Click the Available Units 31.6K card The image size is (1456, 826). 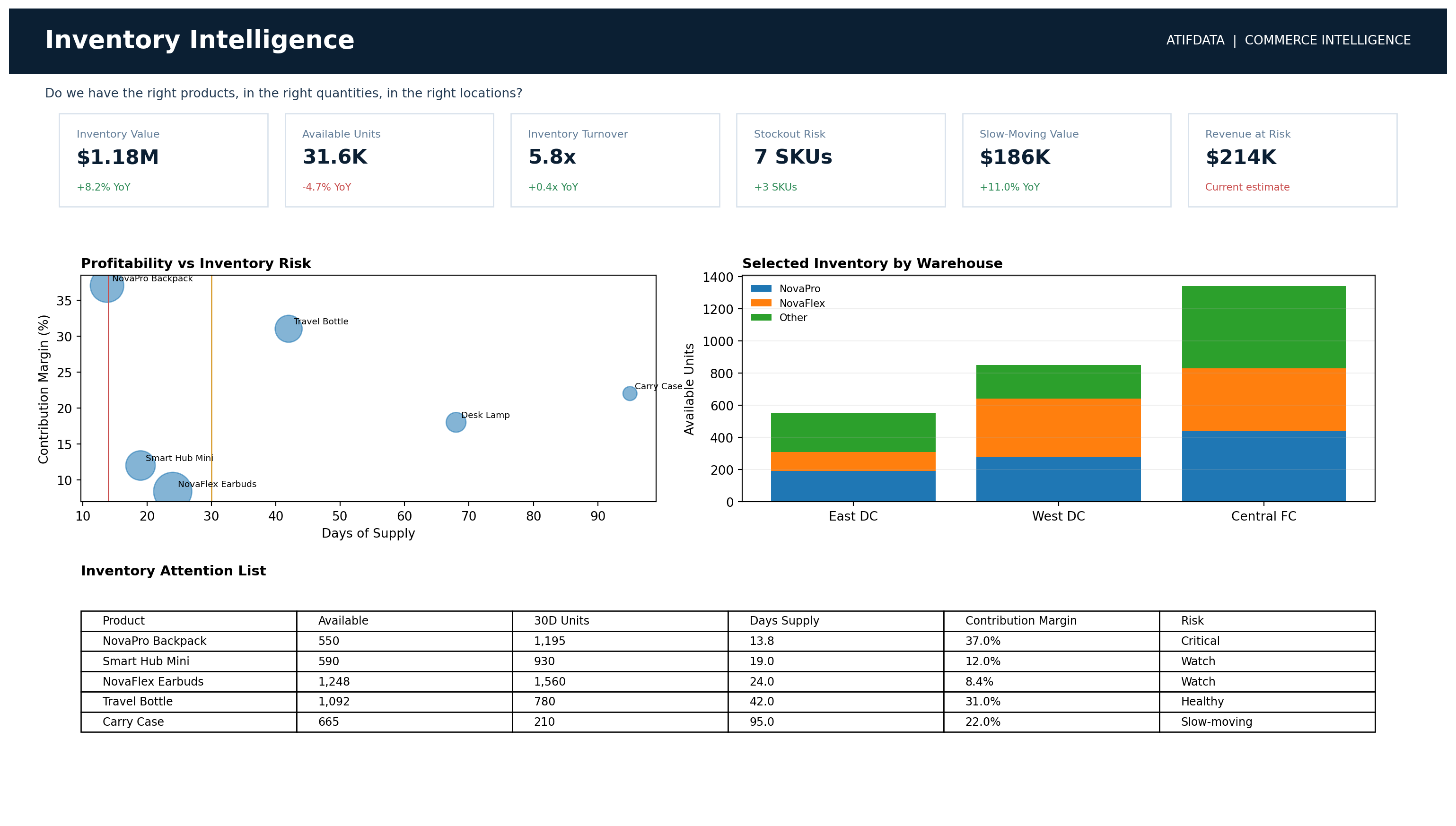pyautogui.click(x=389, y=160)
